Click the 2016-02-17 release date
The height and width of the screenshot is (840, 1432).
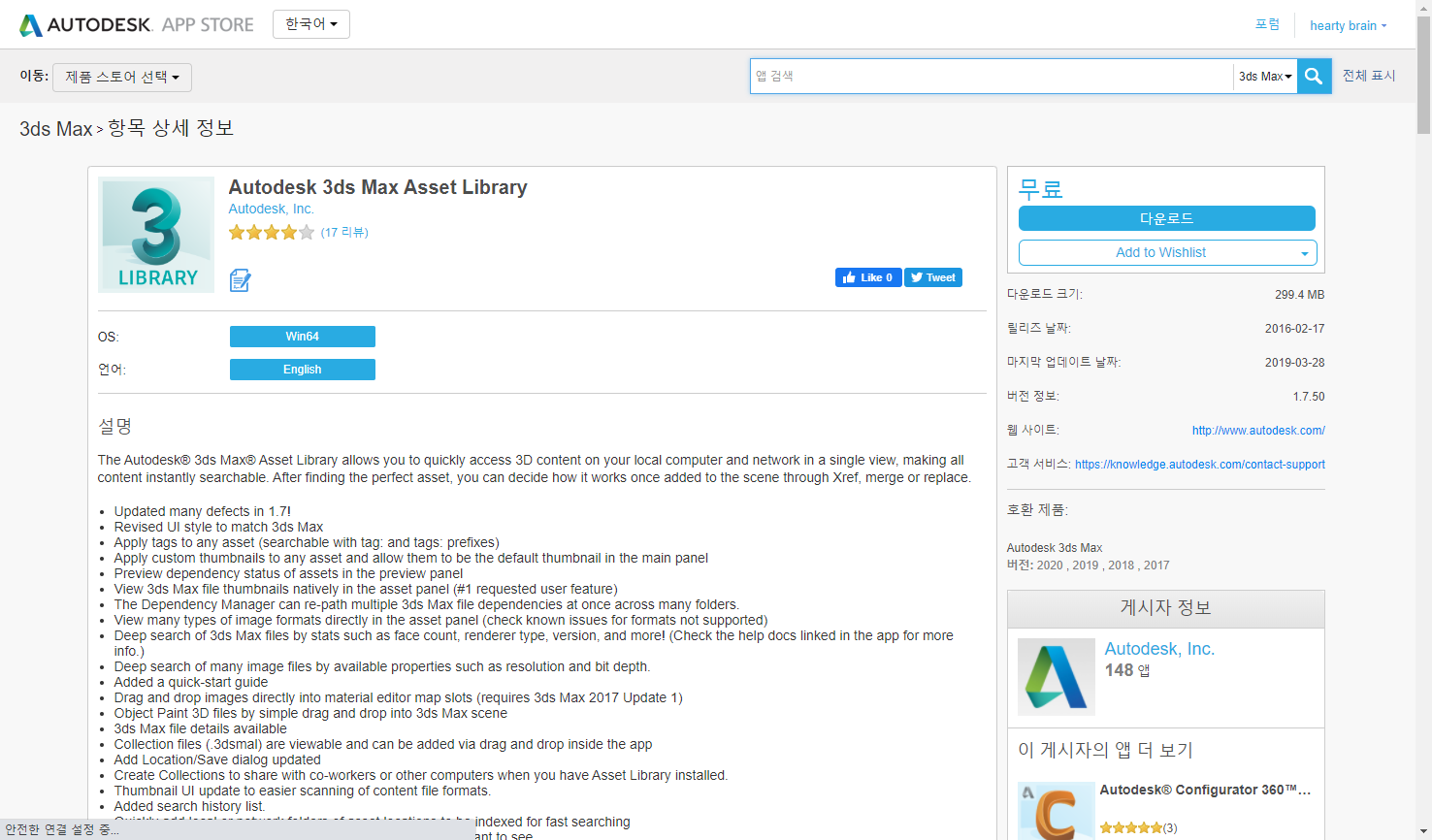1294,329
